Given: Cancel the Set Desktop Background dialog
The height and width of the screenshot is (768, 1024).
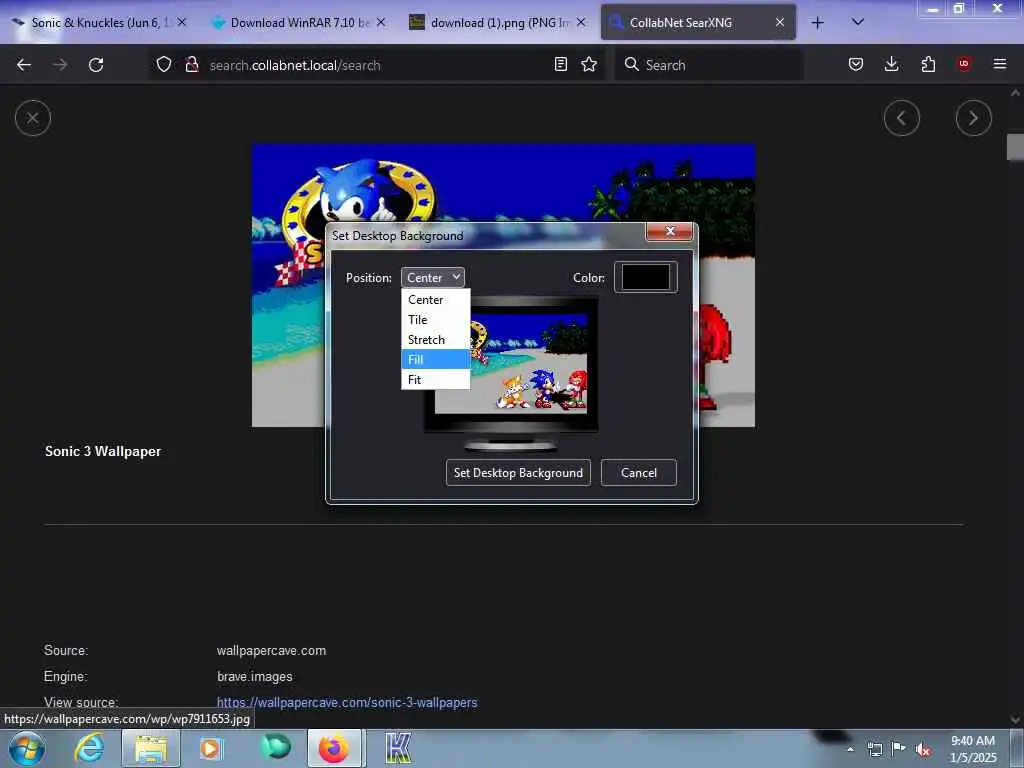Looking at the screenshot, I should [x=639, y=473].
